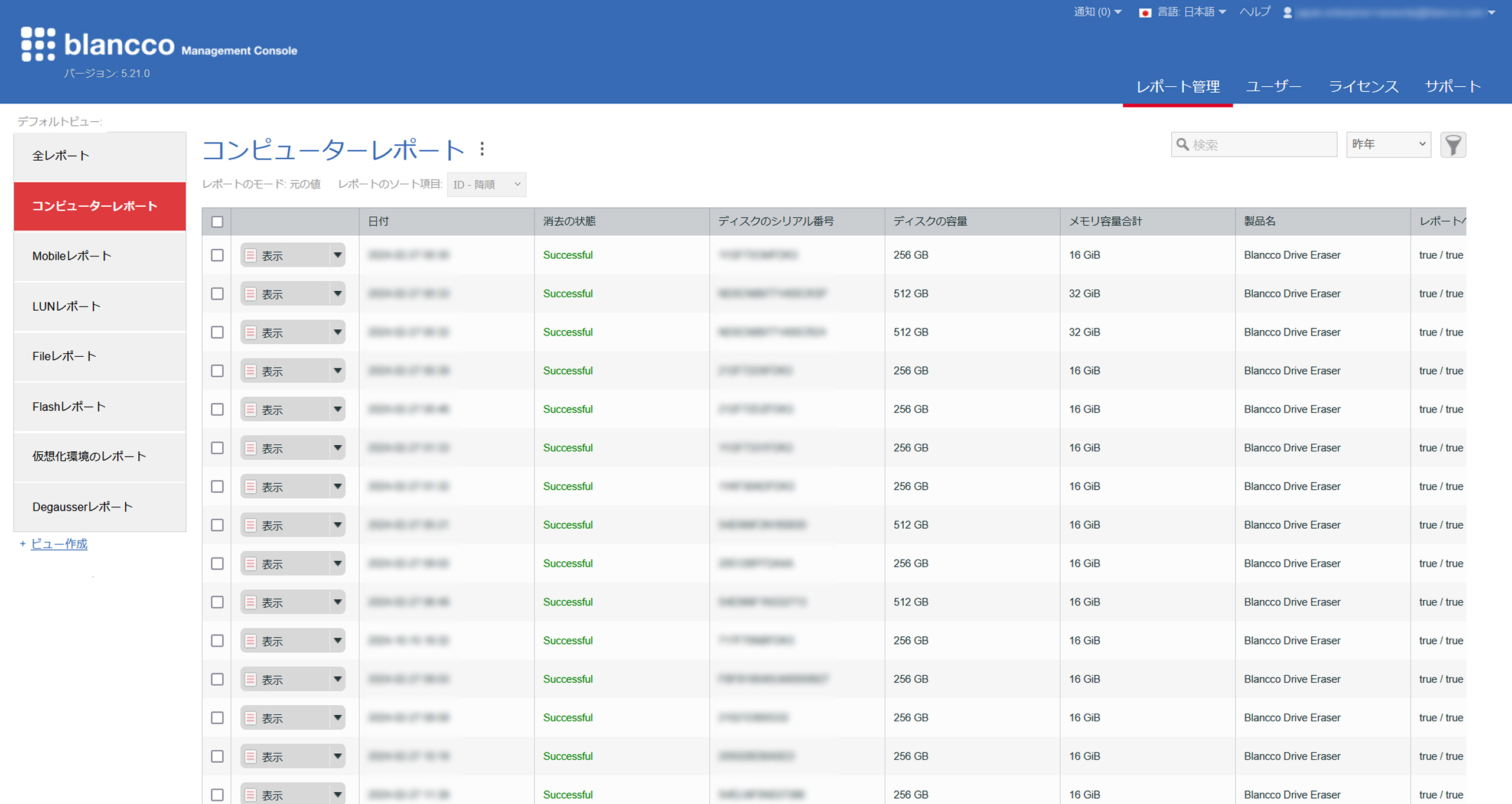Click the ヘルプ link in header
This screenshot has width=1512, height=804.
(1254, 12)
